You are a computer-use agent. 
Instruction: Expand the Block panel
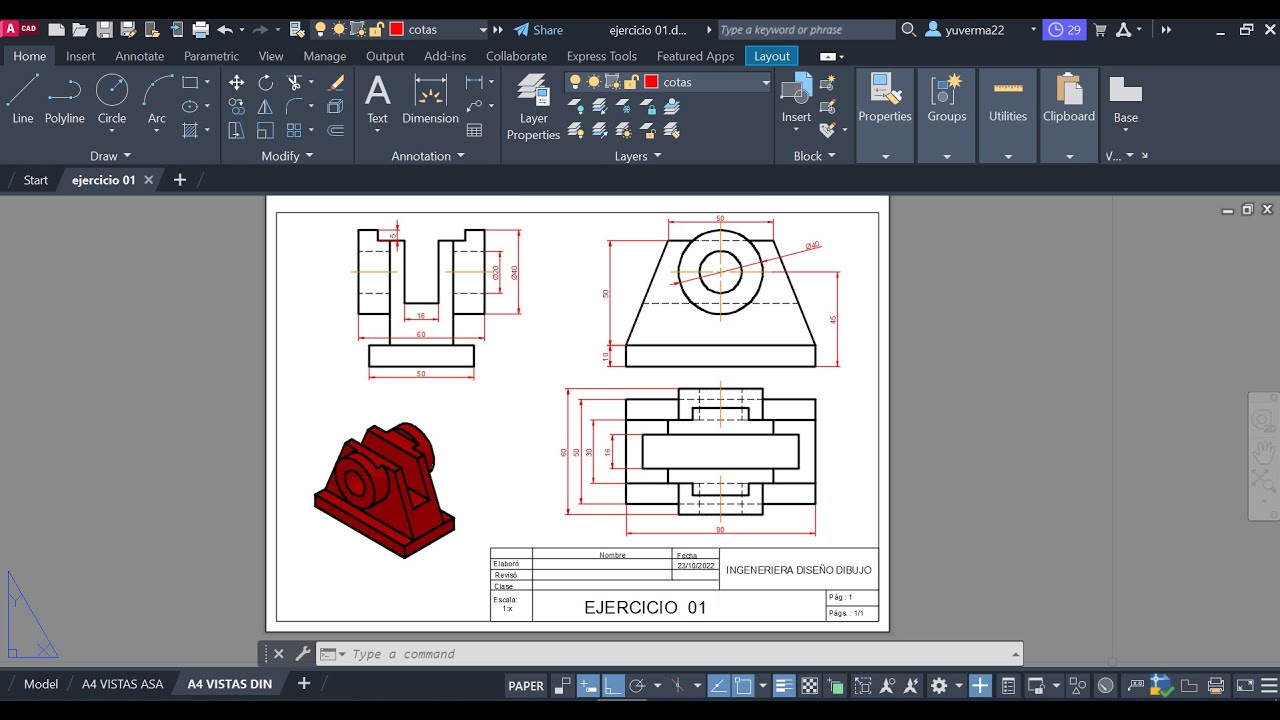coord(814,156)
